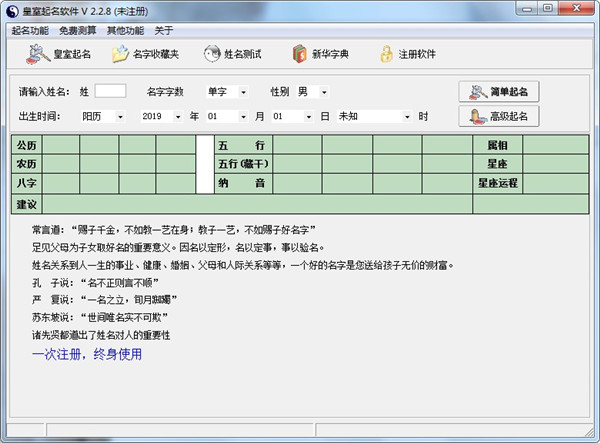Open the 皇室起名 toolbar icon
Screen dimensions: 600x443
(x=38, y=54)
